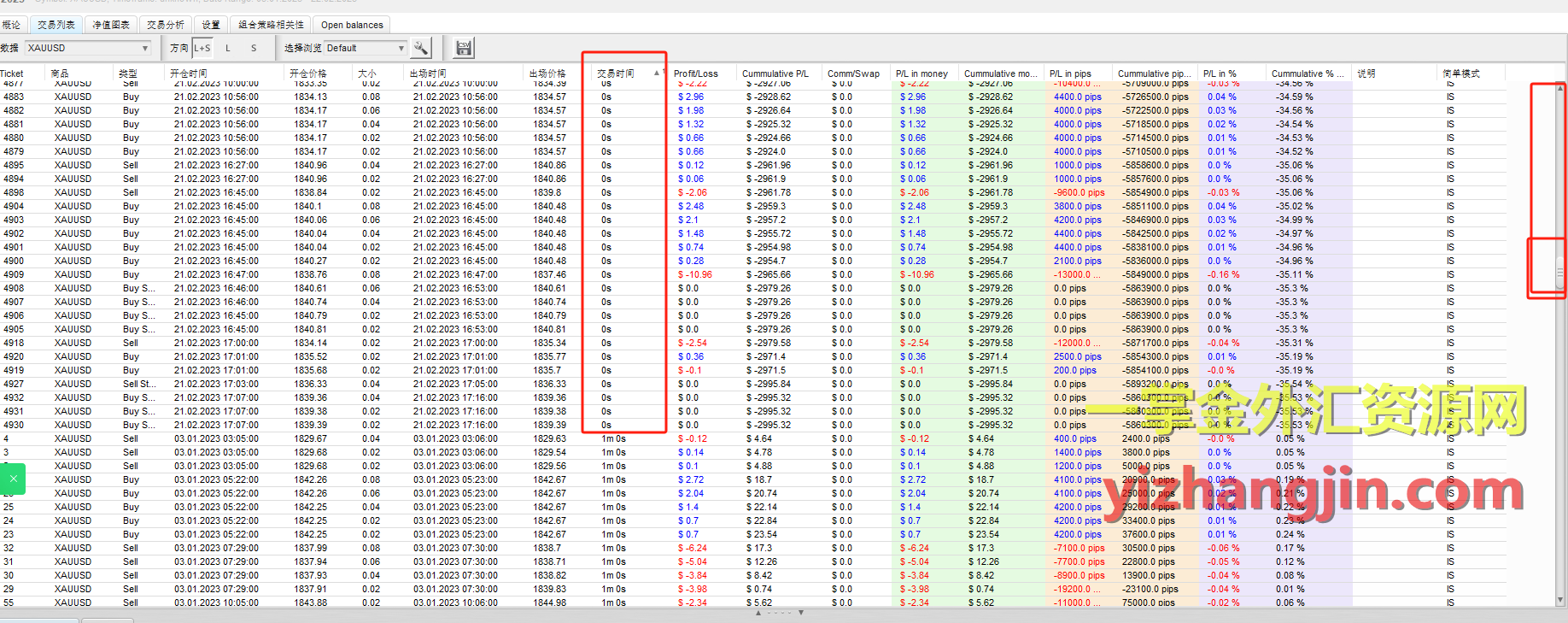Click the -5871700.0 pips cumulative cell

[x=1156, y=343]
